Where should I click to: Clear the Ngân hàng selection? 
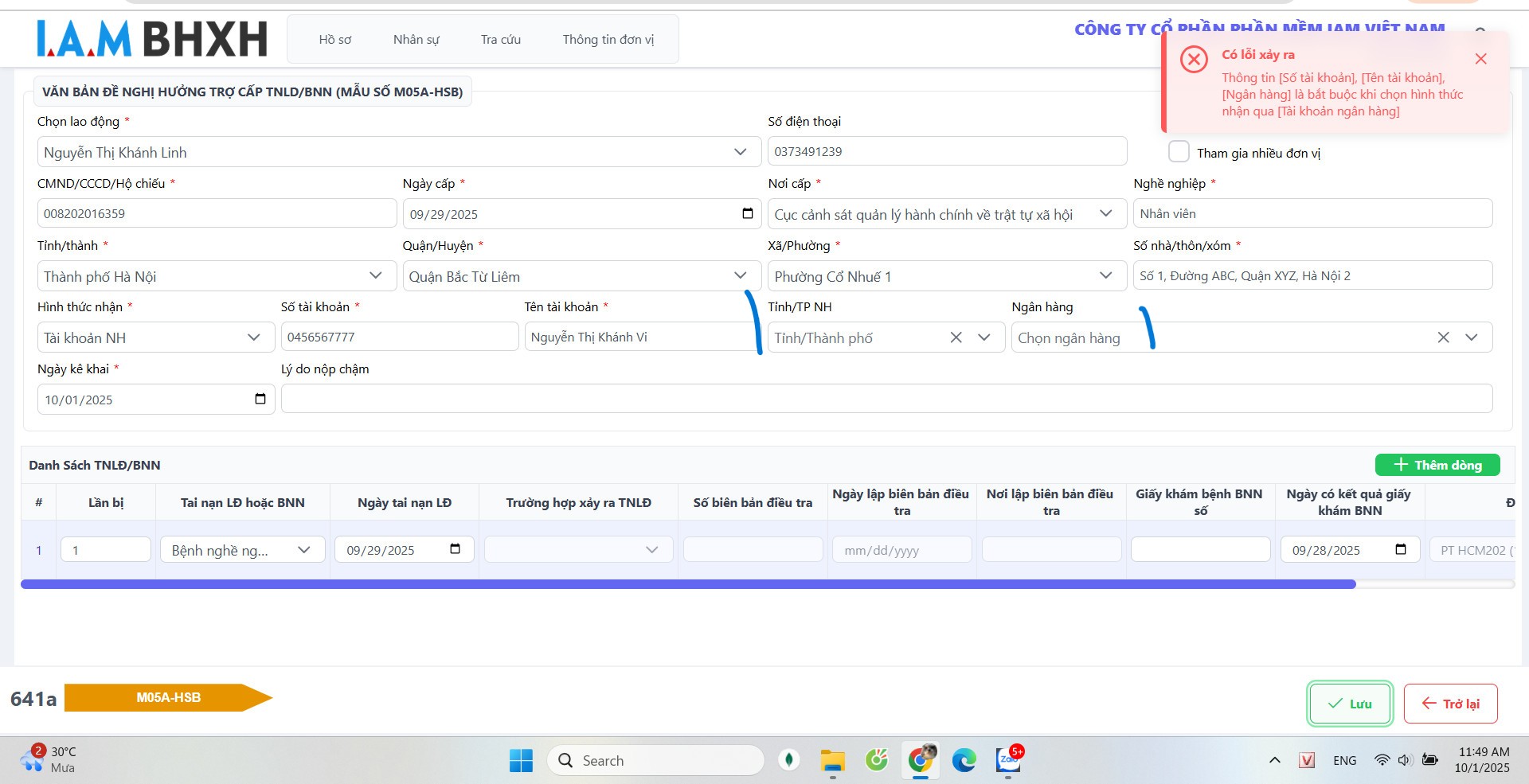1443,337
